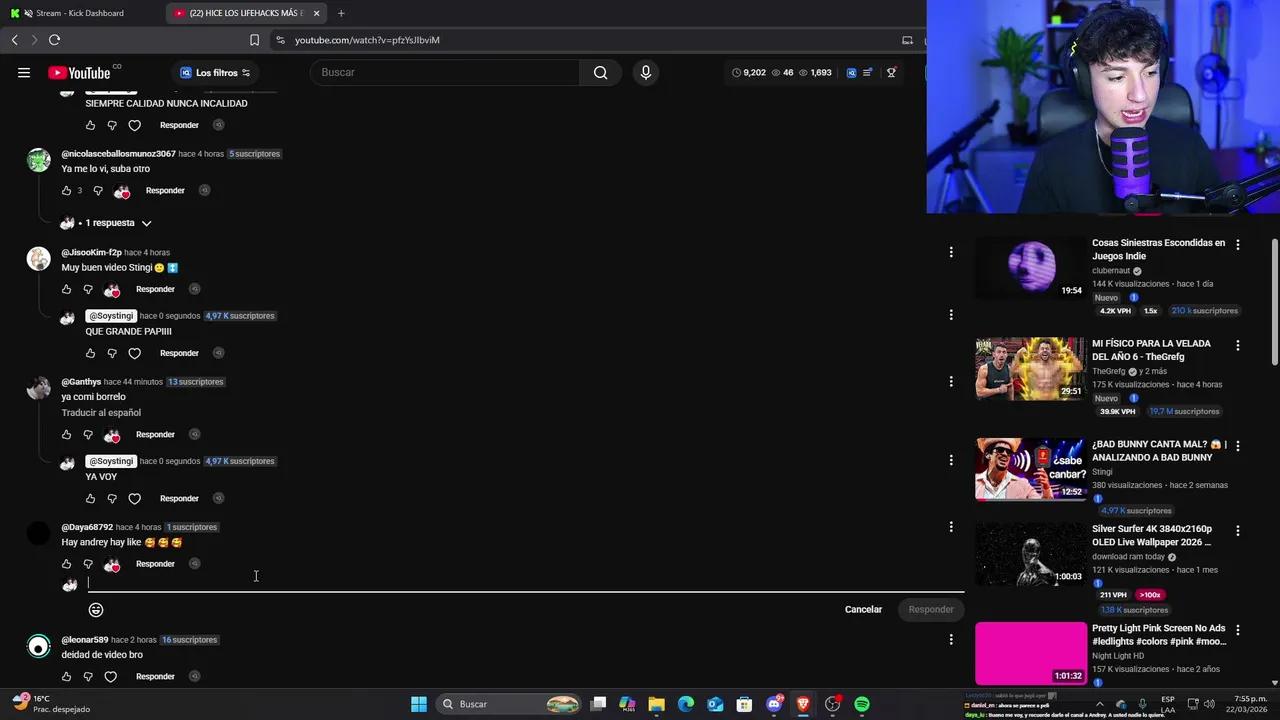Image resolution: width=1280 pixels, height=720 pixels.
Task: Dislike the YA VOY reply
Action: (112, 498)
